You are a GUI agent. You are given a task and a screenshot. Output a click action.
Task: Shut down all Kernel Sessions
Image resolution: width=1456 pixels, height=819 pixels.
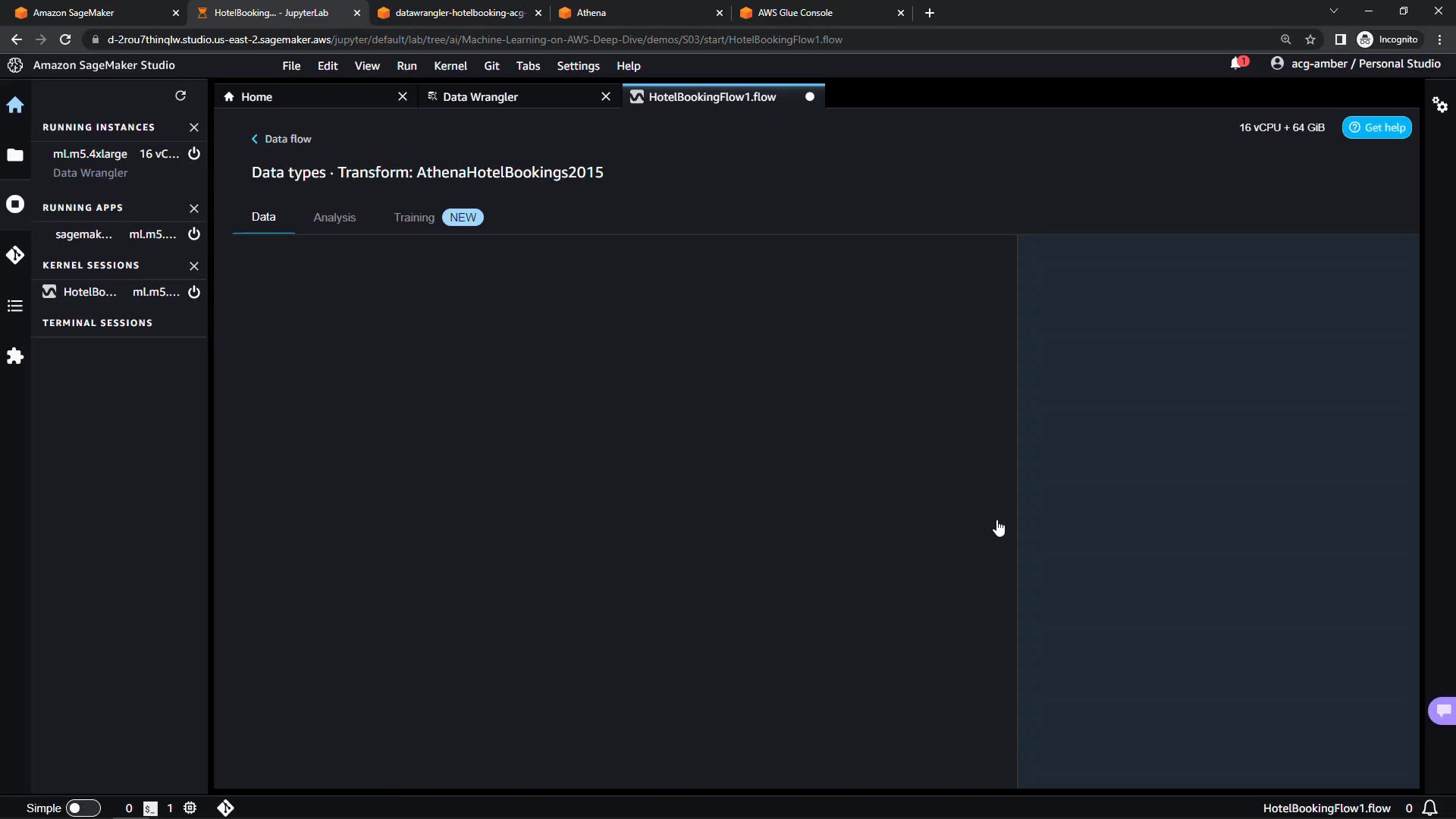click(194, 265)
